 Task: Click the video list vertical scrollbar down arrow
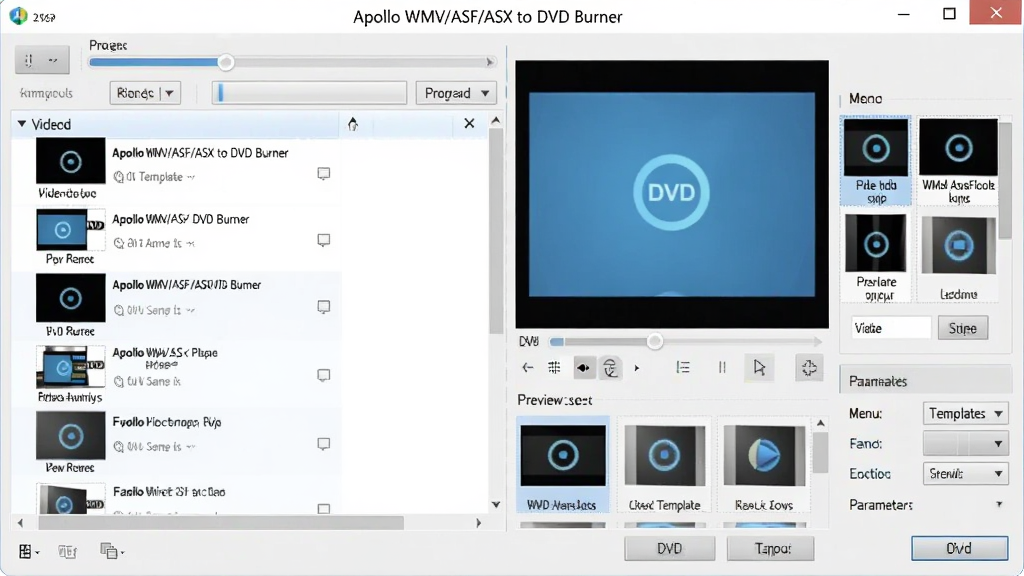496,504
